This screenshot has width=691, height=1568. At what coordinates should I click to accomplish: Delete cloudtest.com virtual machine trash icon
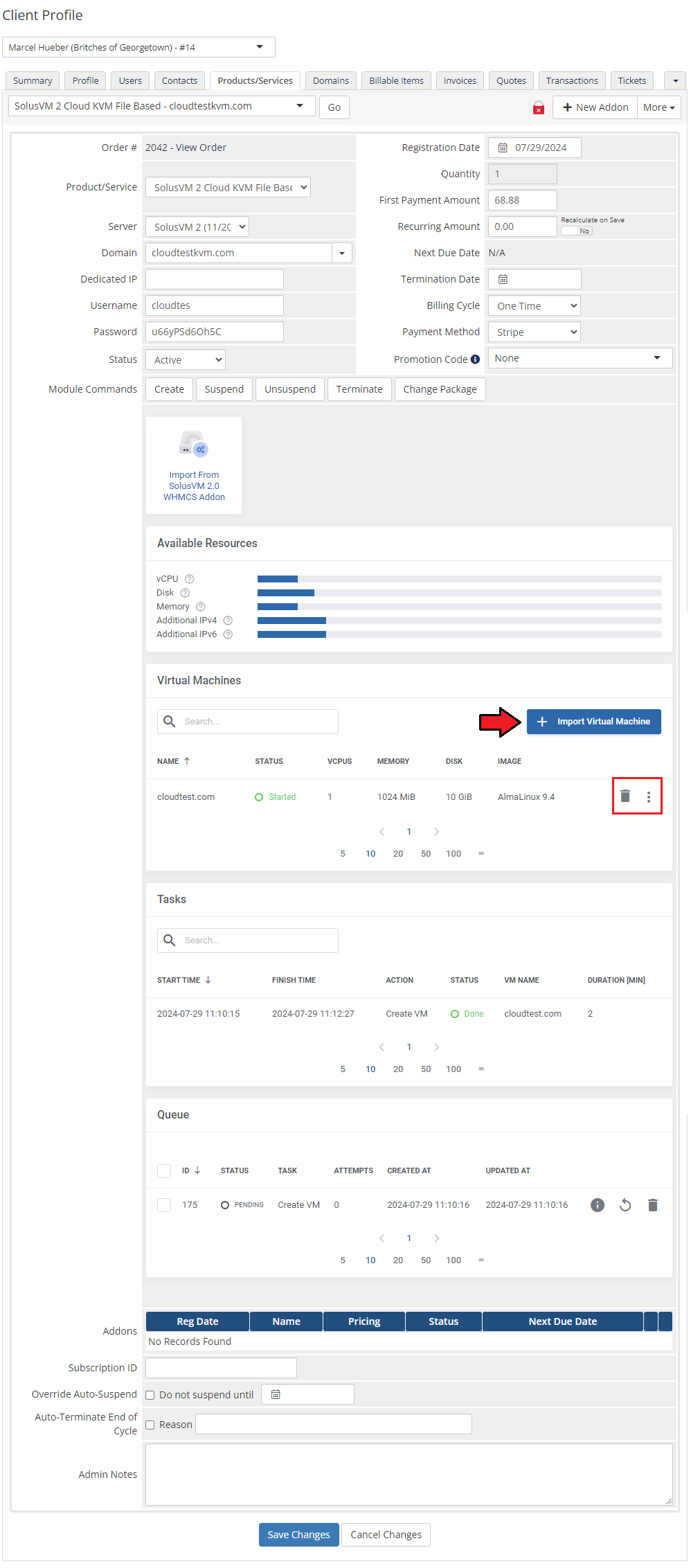click(x=625, y=796)
